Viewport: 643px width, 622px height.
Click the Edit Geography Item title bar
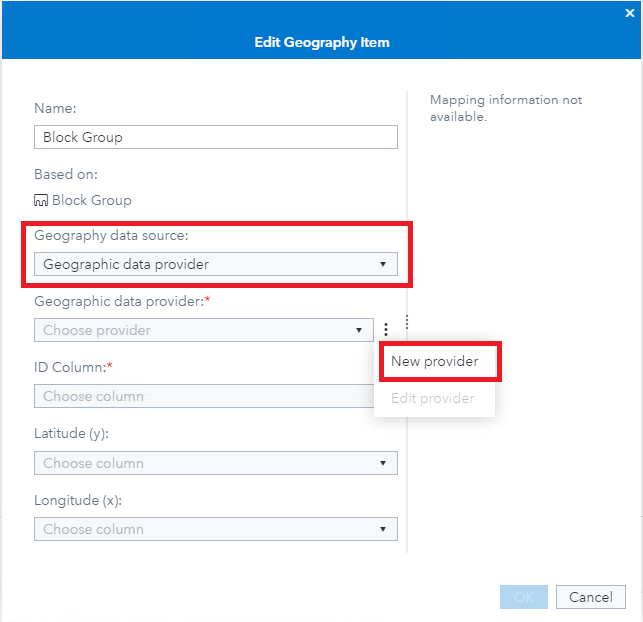[x=321, y=43]
